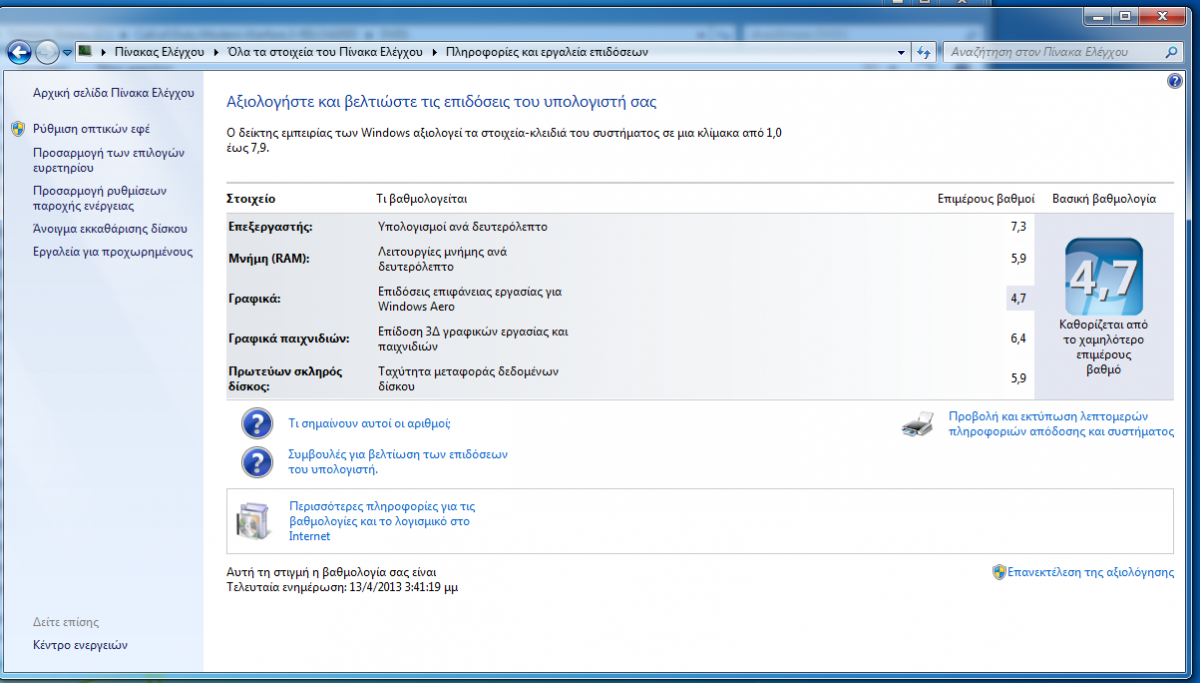Click the Τι βαθμολογείται column header
This screenshot has height=683, width=1200.
421,199
